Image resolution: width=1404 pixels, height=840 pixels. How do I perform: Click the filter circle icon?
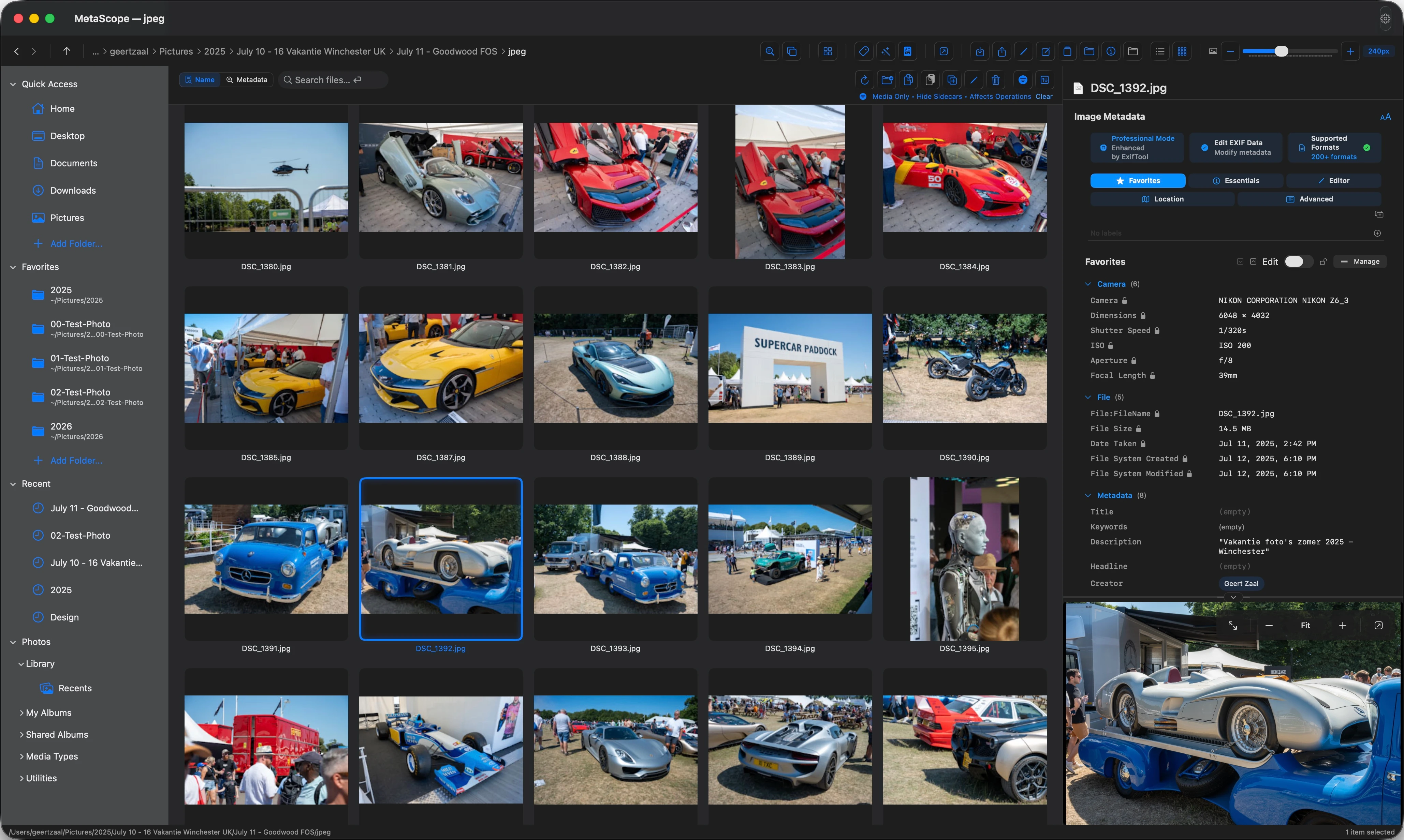[1023, 80]
